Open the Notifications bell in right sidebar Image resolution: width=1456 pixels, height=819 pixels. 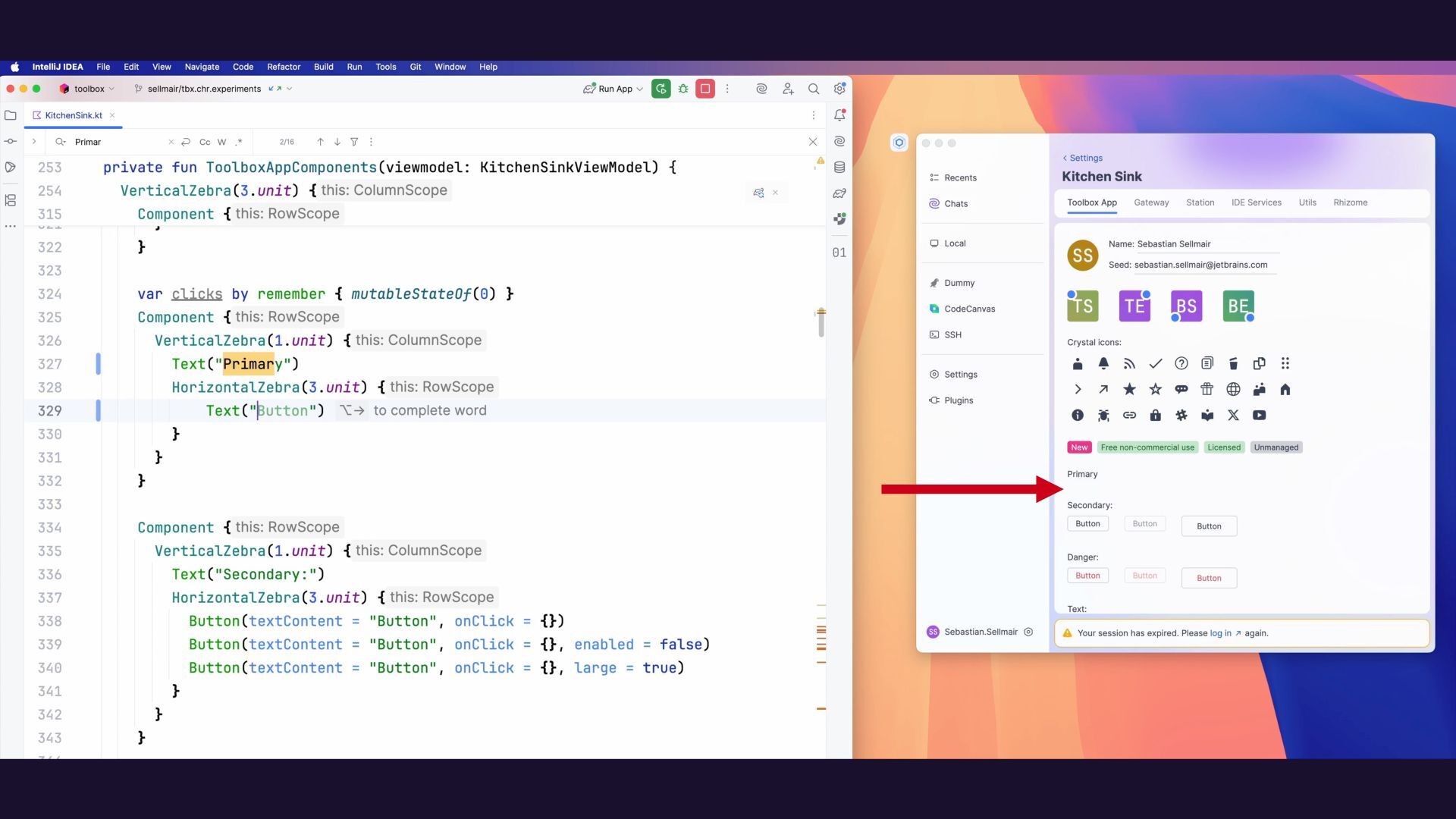[839, 115]
